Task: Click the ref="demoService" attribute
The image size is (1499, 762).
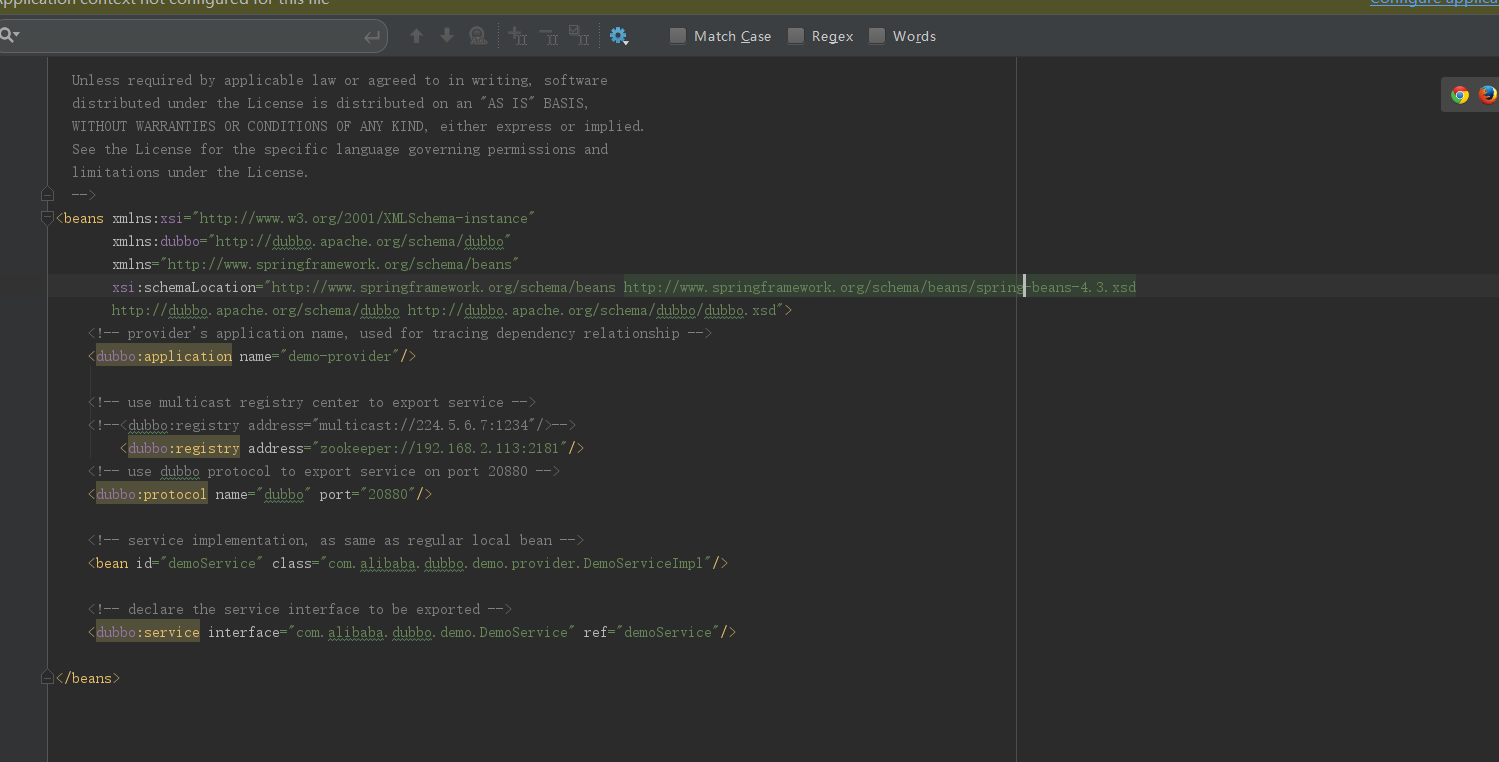Action: click(652, 632)
